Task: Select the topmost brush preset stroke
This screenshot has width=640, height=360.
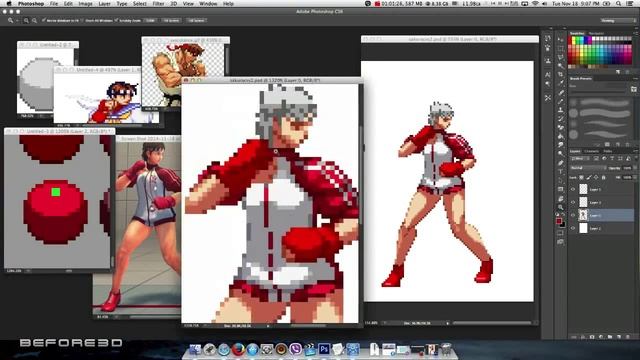Action: [x=603, y=102]
